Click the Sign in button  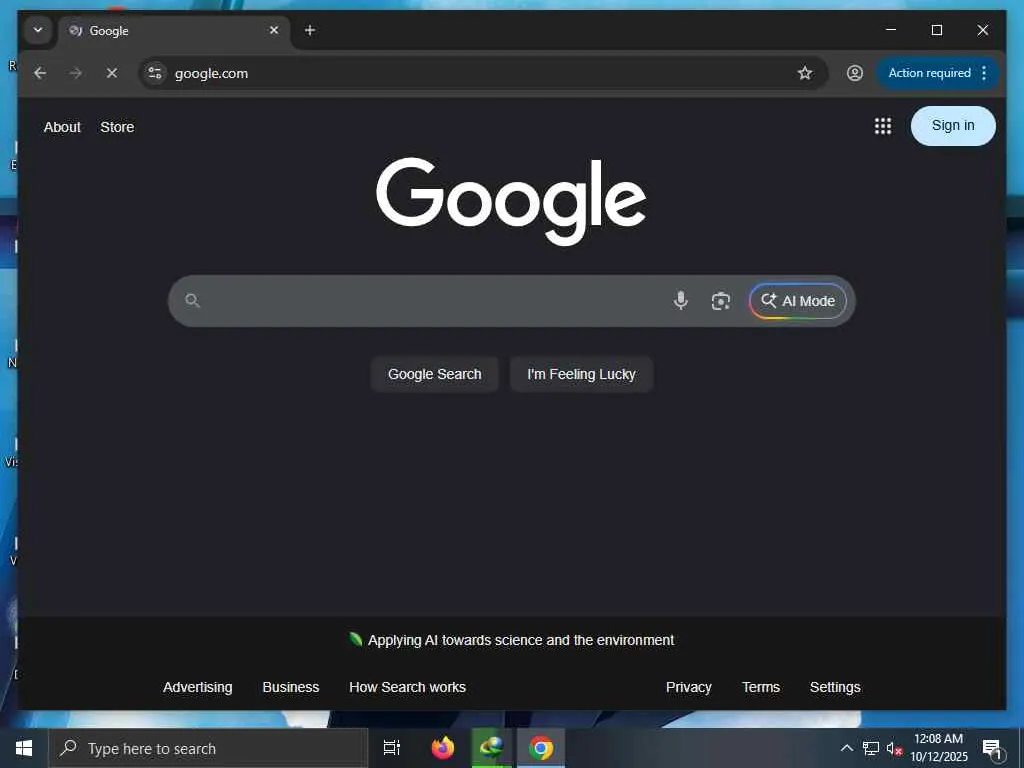[953, 125]
